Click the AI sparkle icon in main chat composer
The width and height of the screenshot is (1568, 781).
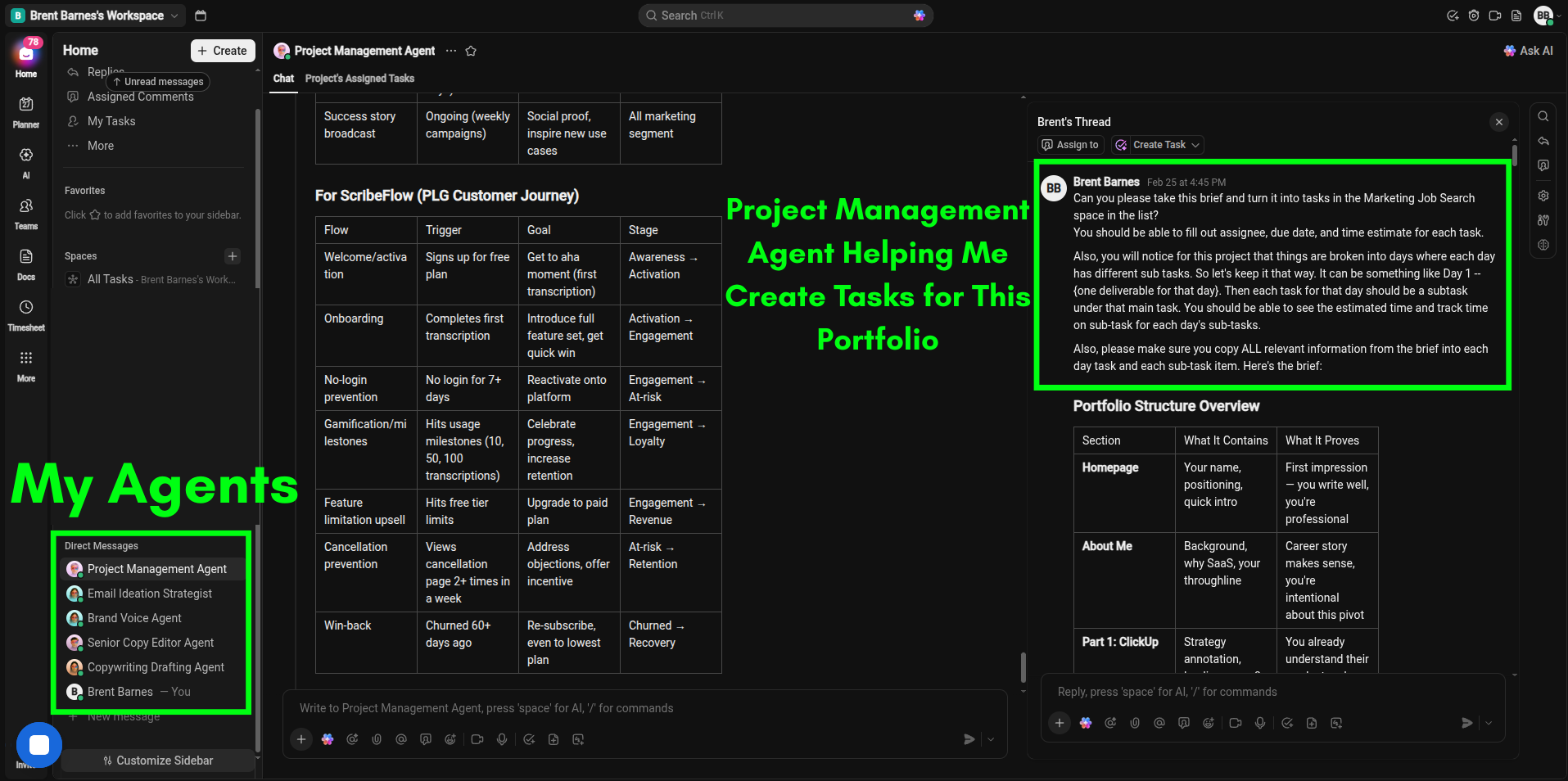tap(328, 739)
